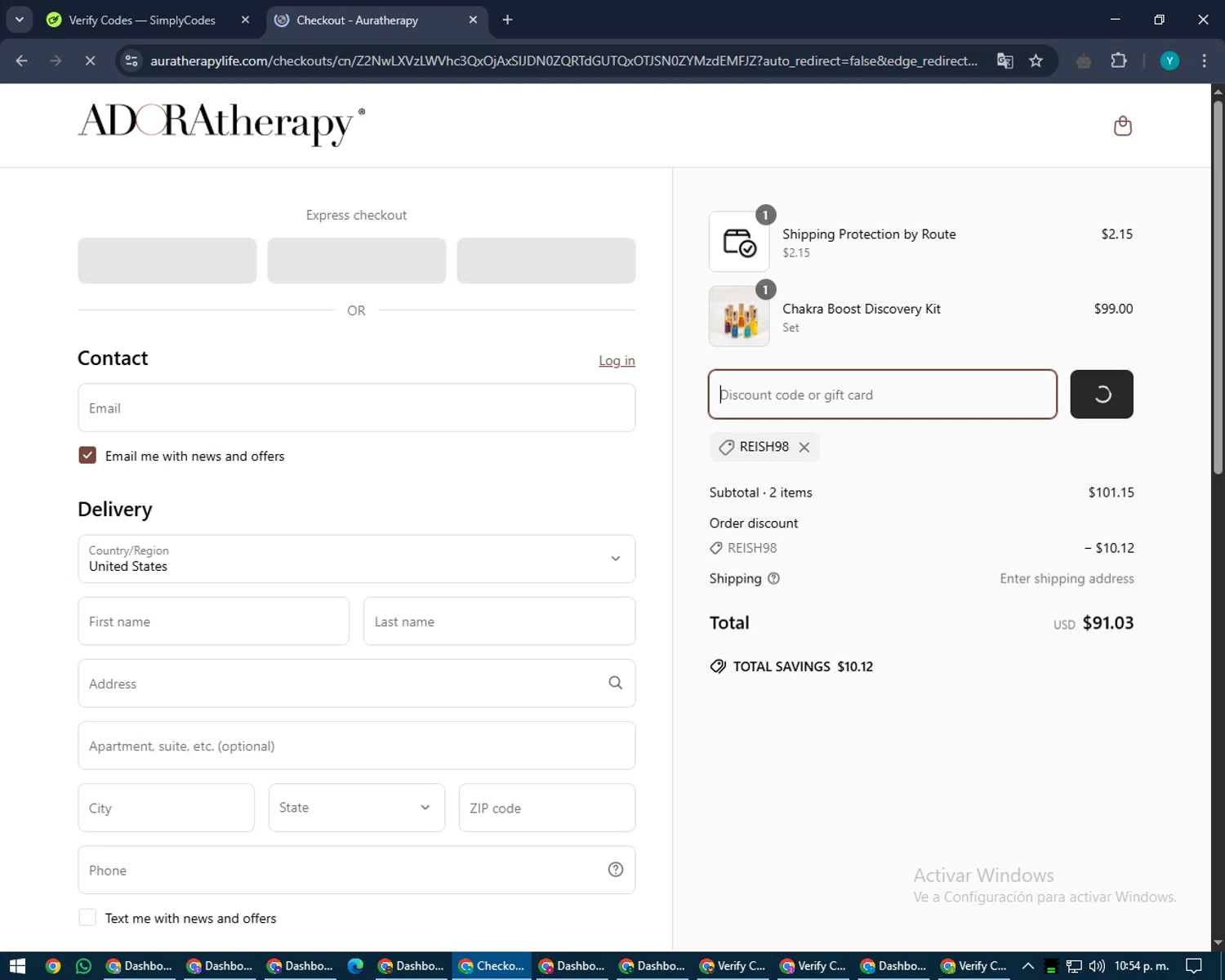The height and width of the screenshot is (980, 1225).
Task: Click the browser forward arrow
Action: click(56, 60)
